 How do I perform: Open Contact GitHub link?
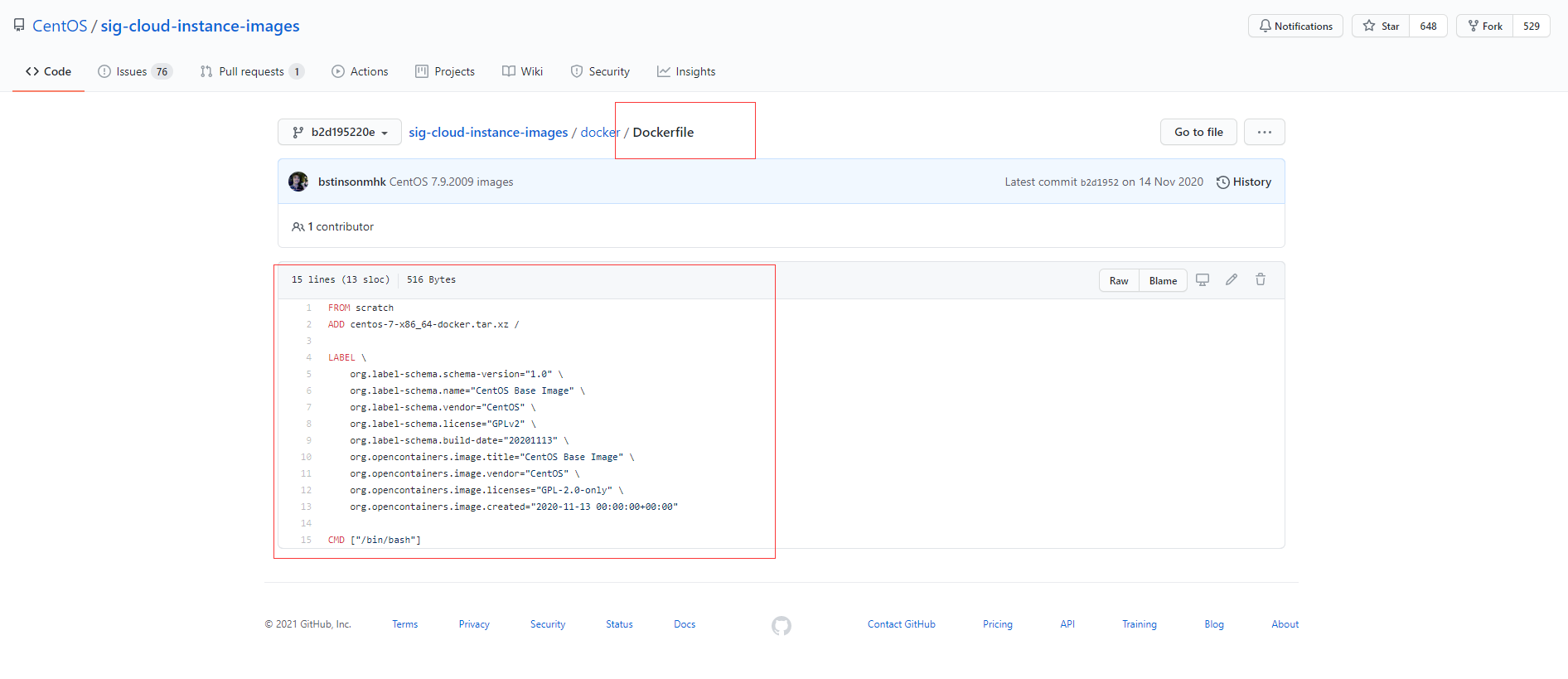coord(902,624)
